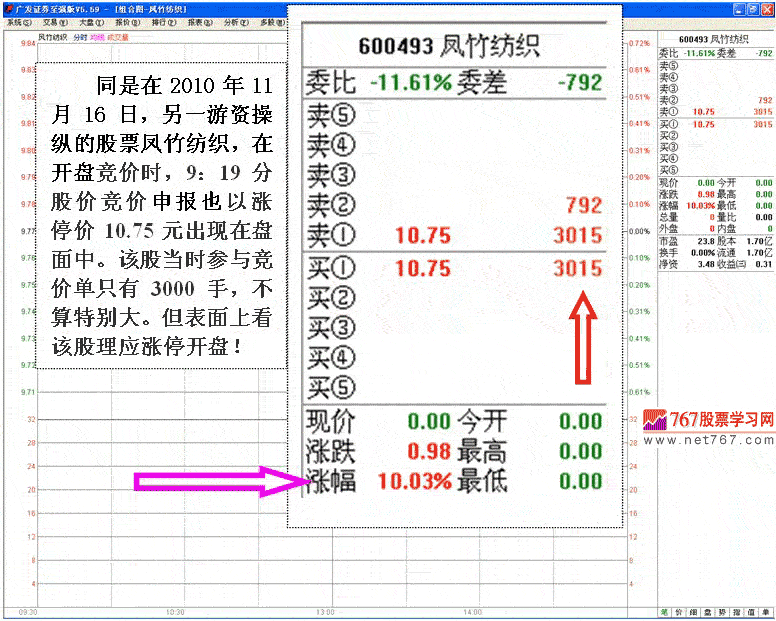Select the 笔 tab at bottom right
Screen dimensions: 776x621
click(664, 611)
